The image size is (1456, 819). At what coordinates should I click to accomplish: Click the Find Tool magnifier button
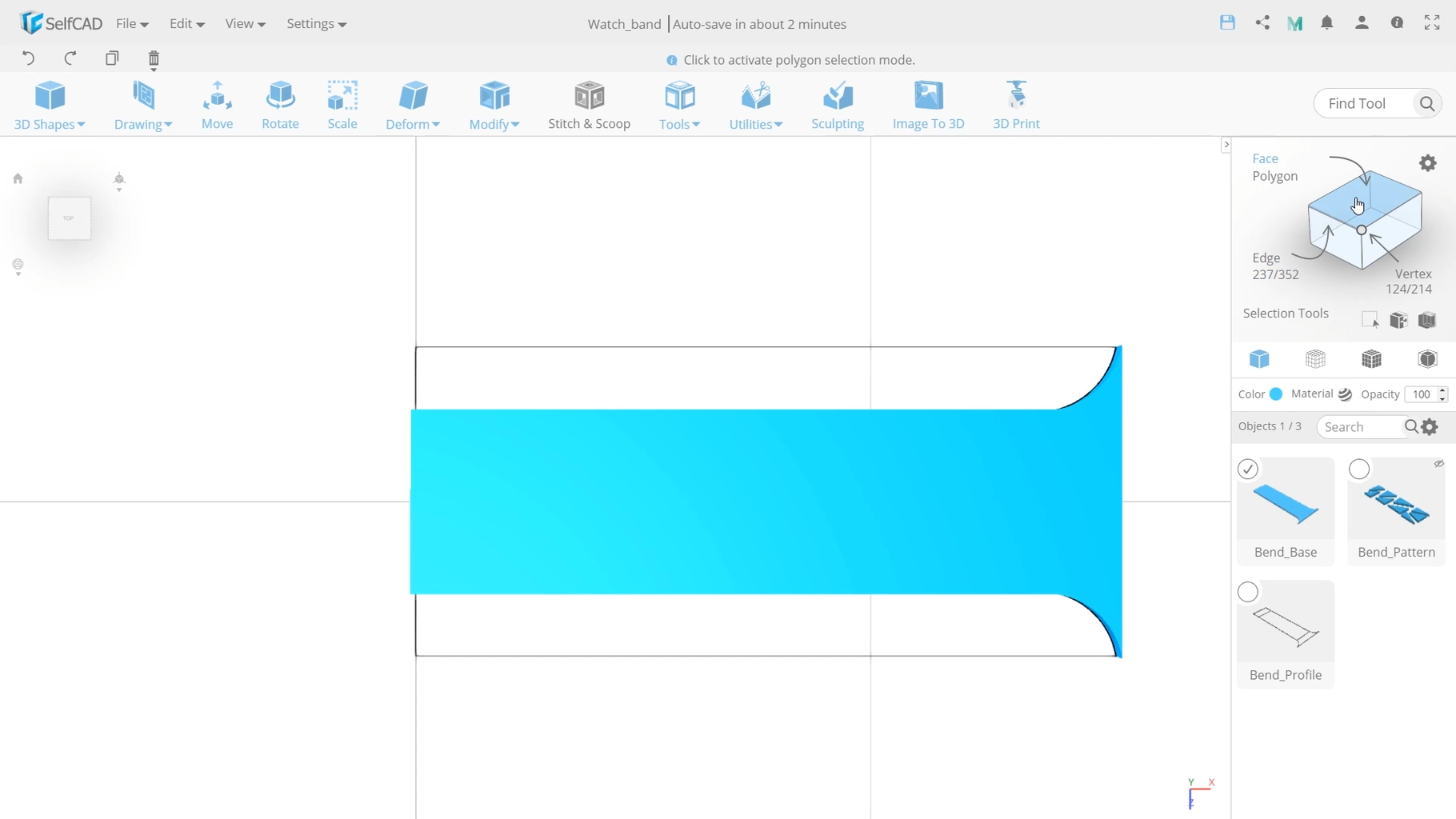(1427, 103)
